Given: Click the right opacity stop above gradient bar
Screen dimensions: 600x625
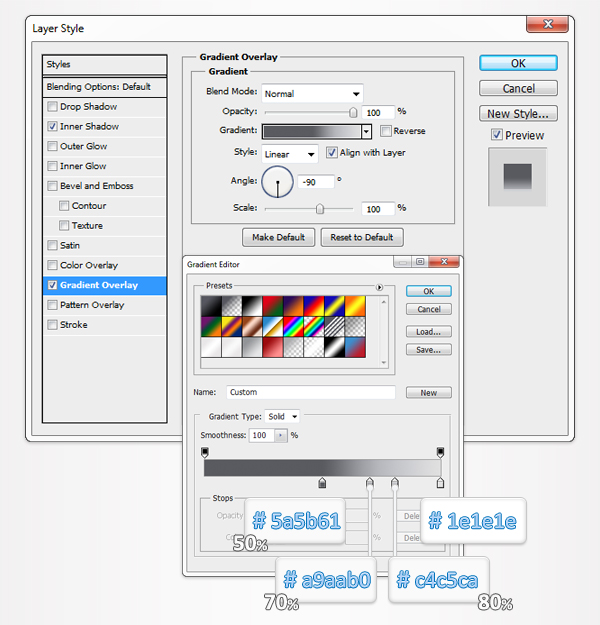Looking at the screenshot, I should [x=440, y=453].
